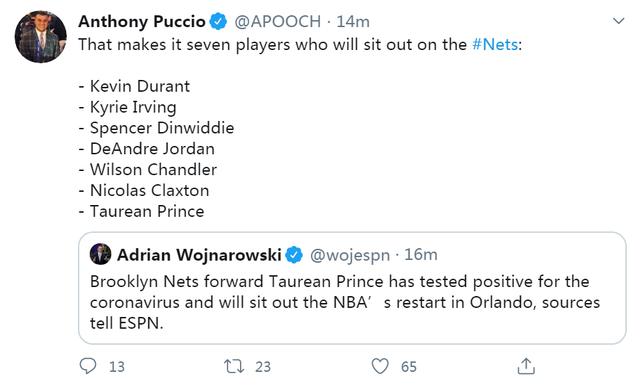The height and width of the screenshot is (392, 640).
Task: Open the share upload icon
Action: (526, 366)
